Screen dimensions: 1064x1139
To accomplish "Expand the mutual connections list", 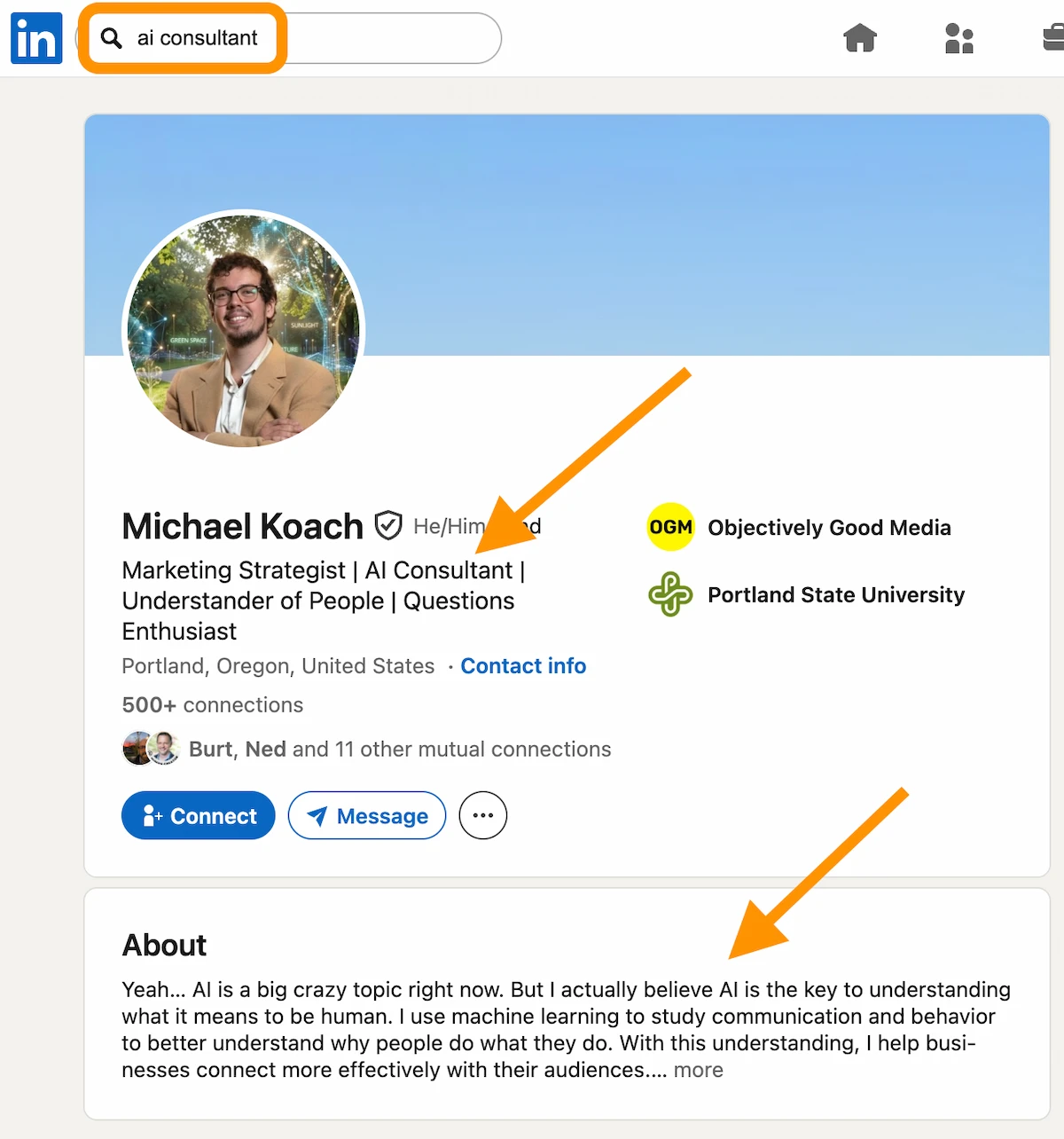I will [400, 749].
